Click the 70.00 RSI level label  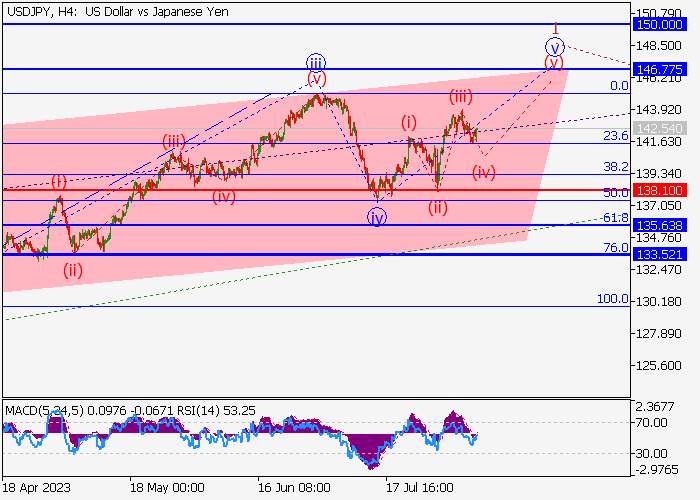pyautogui.click(x=651, y=422)
